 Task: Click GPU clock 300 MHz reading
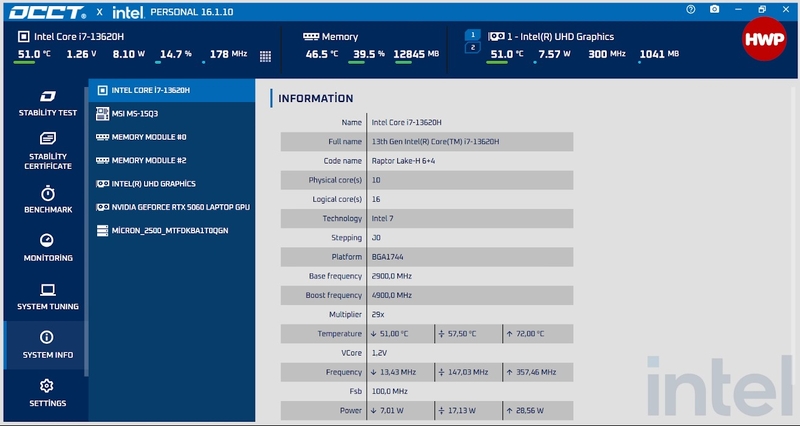[607, 54]
